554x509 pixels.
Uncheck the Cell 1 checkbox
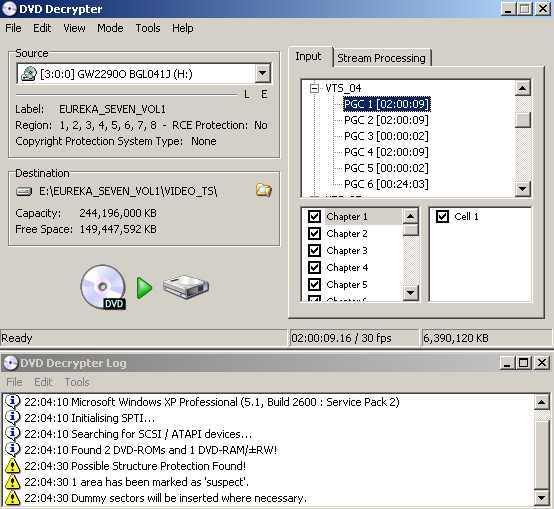[442, 216]
